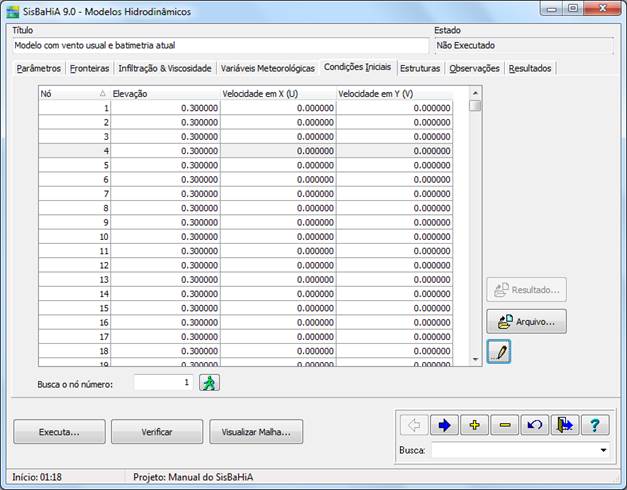Select Elevação cell for node 12

(166, 265)
